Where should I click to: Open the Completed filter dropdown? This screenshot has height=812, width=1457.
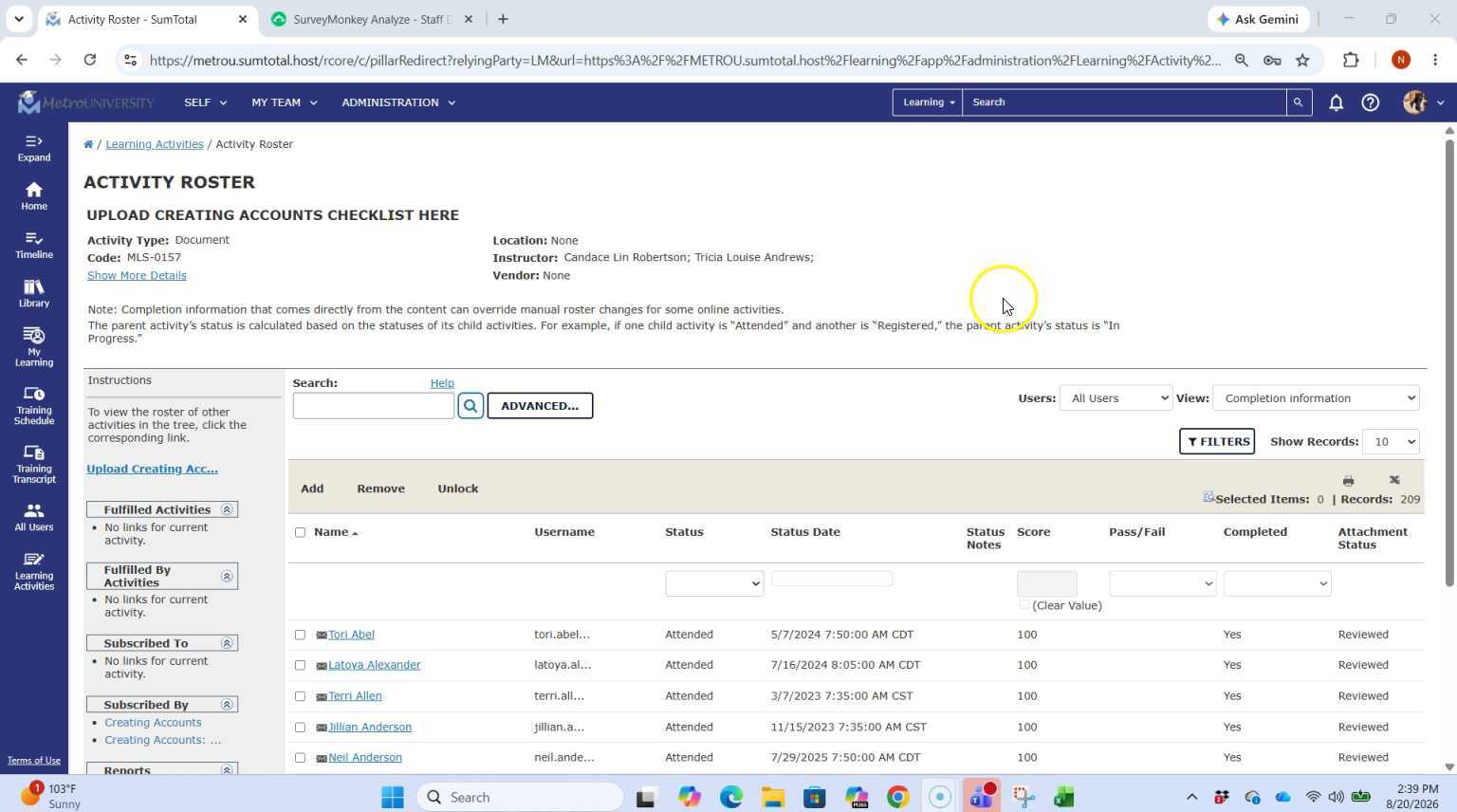pyautogui.click(x=1277, y=583)
